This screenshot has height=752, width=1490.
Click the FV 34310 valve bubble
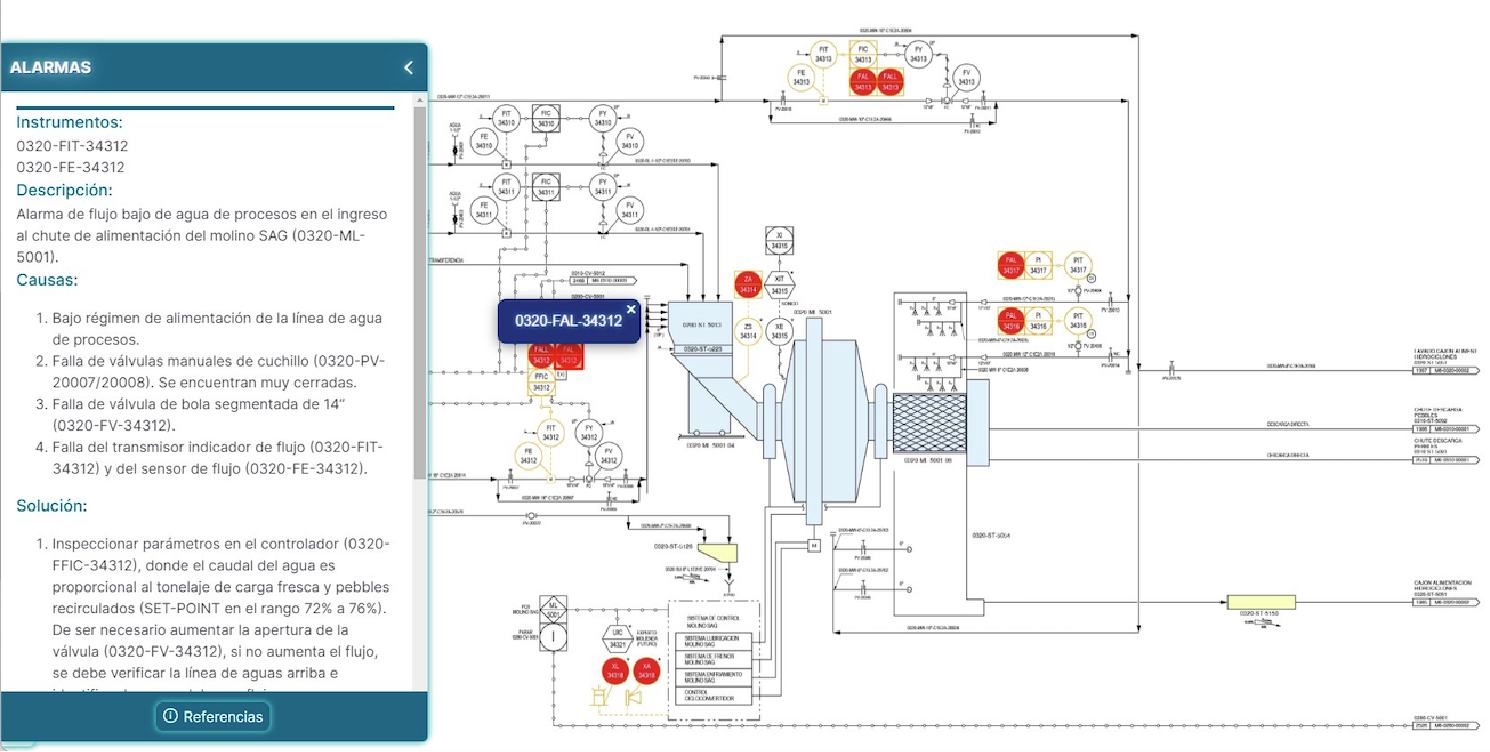coord(630,141)
